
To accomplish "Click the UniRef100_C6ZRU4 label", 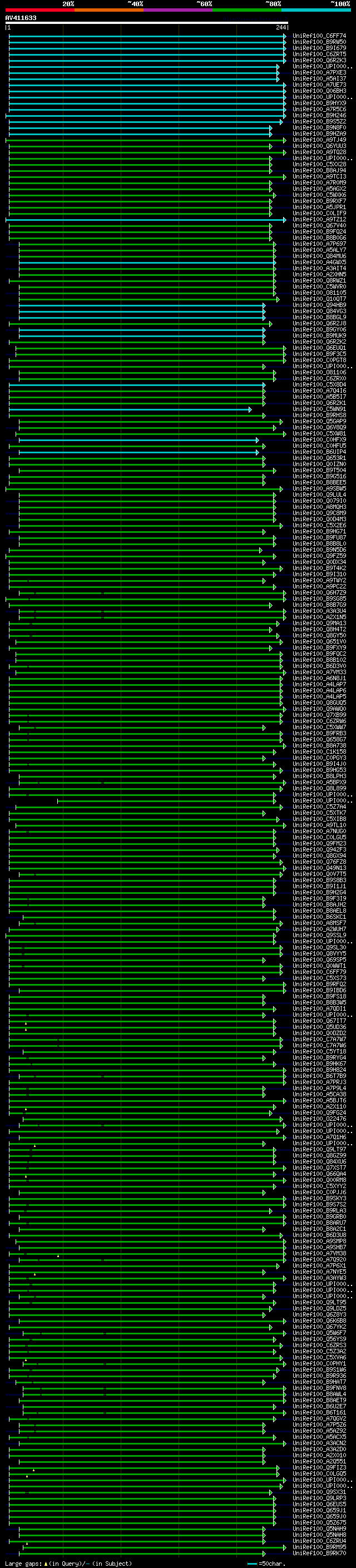I will pyautogui.click(x=319, y=1541).
